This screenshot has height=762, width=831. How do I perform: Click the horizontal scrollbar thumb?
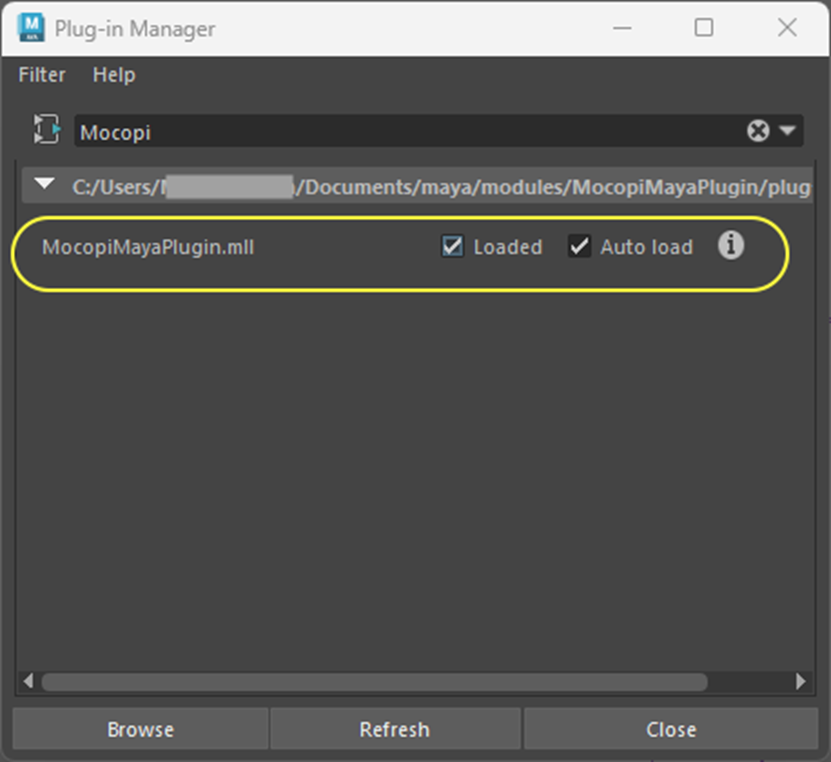point(375,682)
